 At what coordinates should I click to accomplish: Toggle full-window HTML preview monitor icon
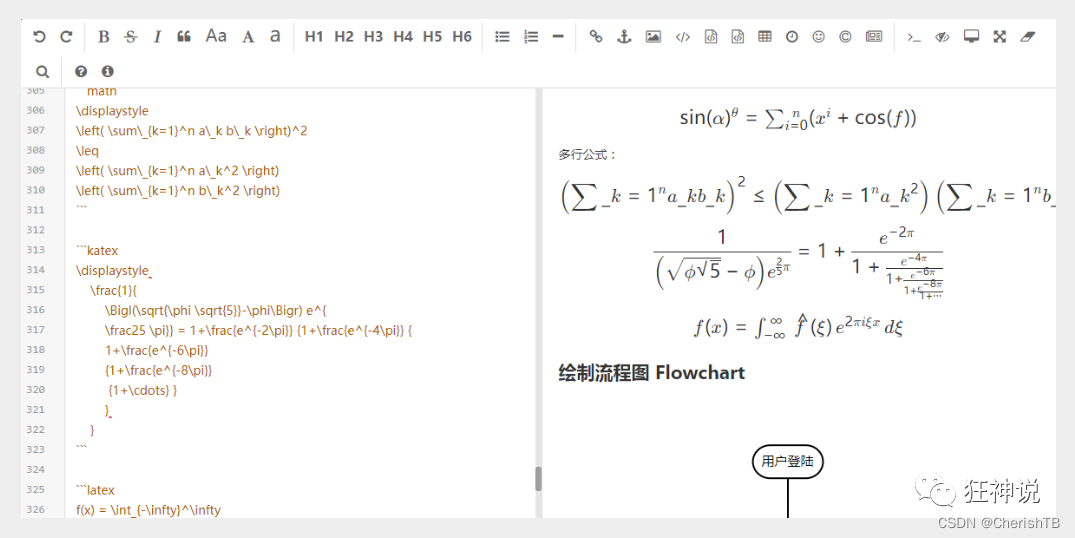(971, 37)
